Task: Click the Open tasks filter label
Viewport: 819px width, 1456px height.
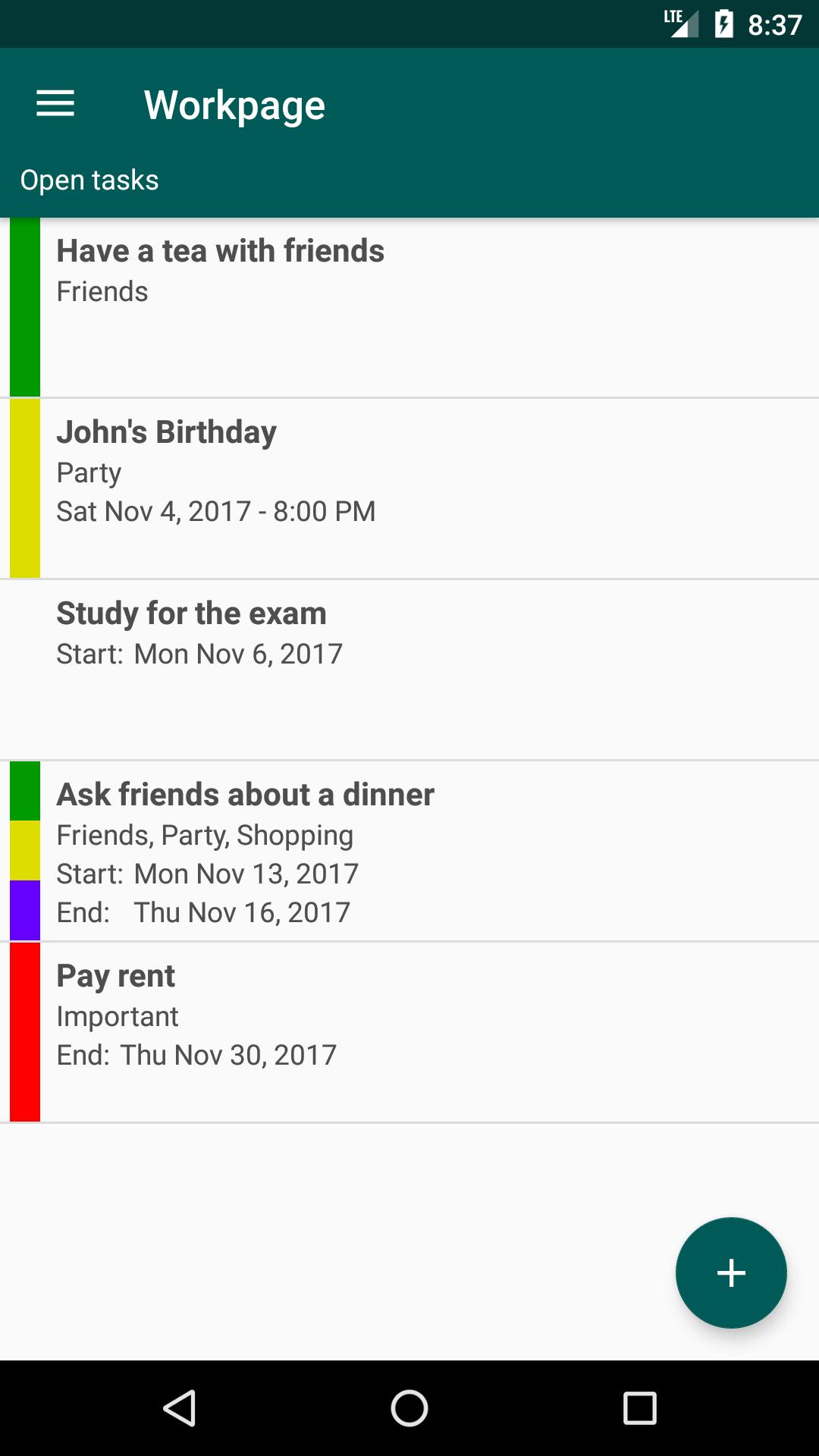Action: click(89, 180)
